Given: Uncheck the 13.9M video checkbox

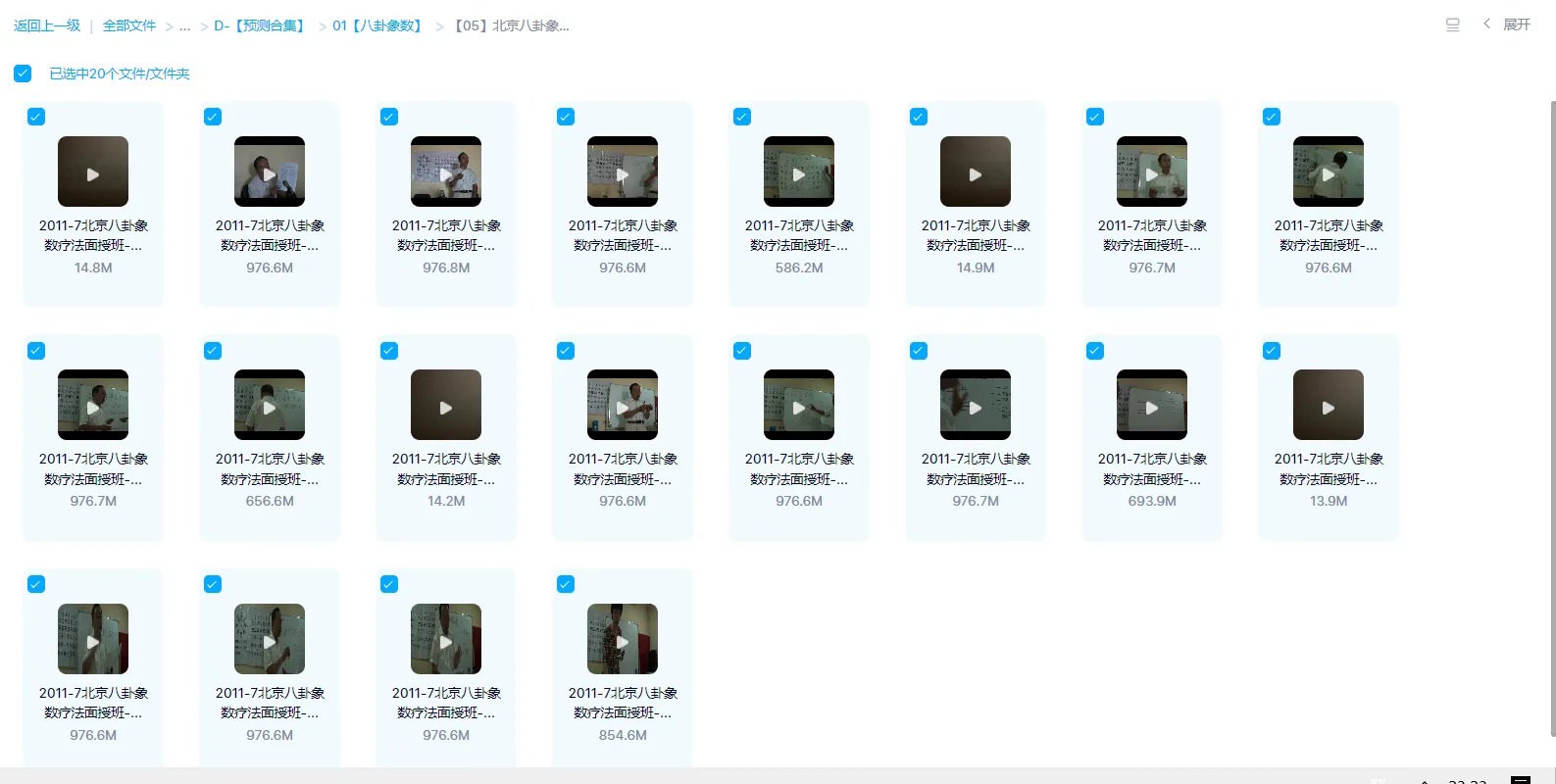Looking at the screenshot, I should 1272,351.
